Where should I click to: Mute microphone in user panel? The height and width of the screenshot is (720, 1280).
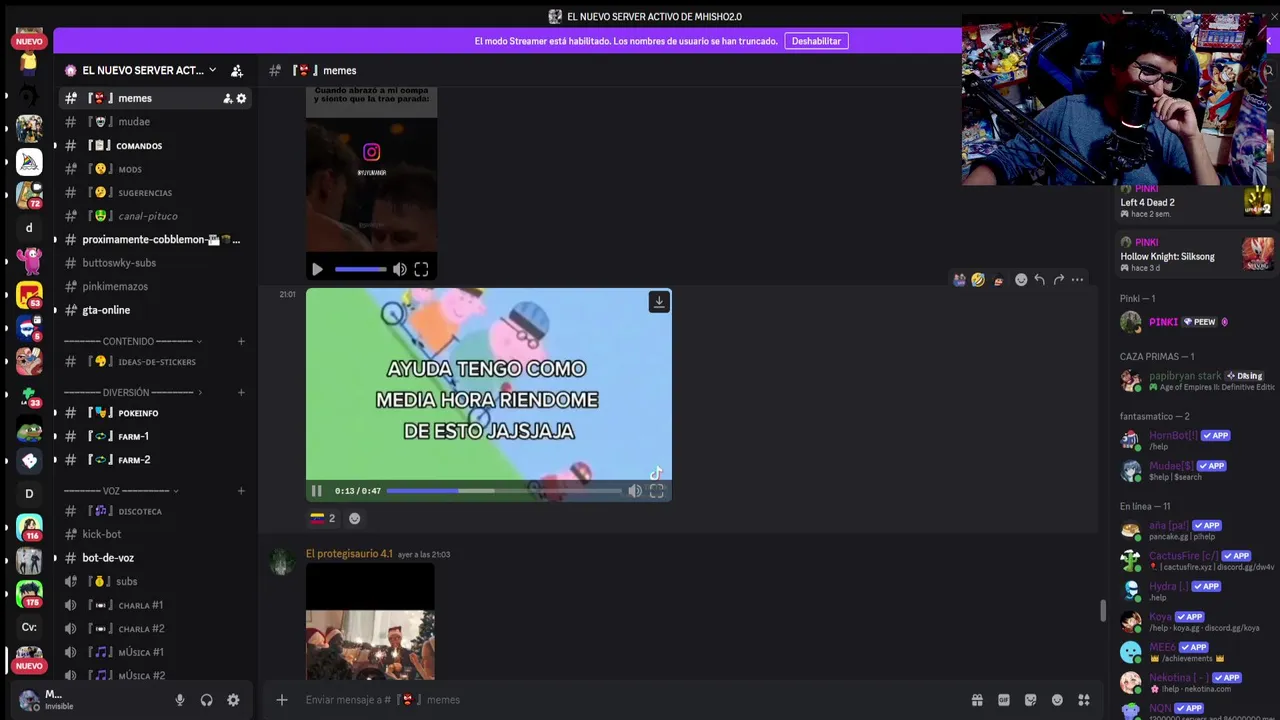[x=180, y=700]
